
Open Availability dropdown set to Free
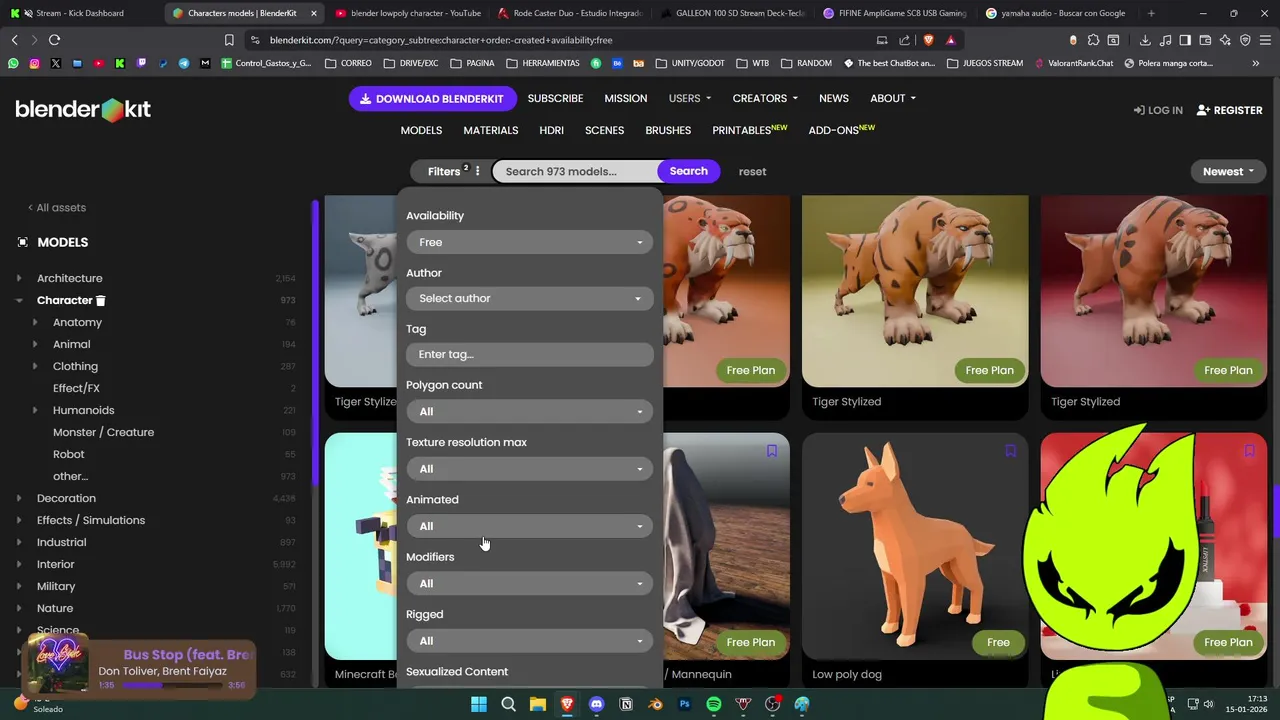pyautogui.click(x=530, y=242)
